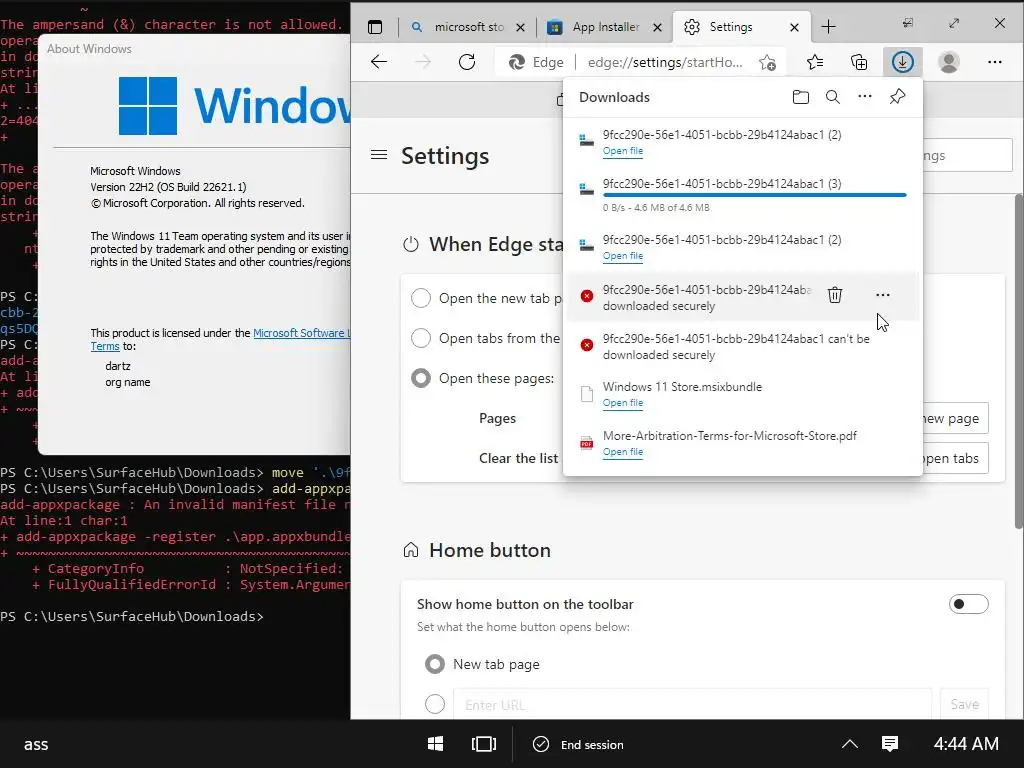Switch to the App Installer tab
The image size is (1024, 768).
[605, 27]
